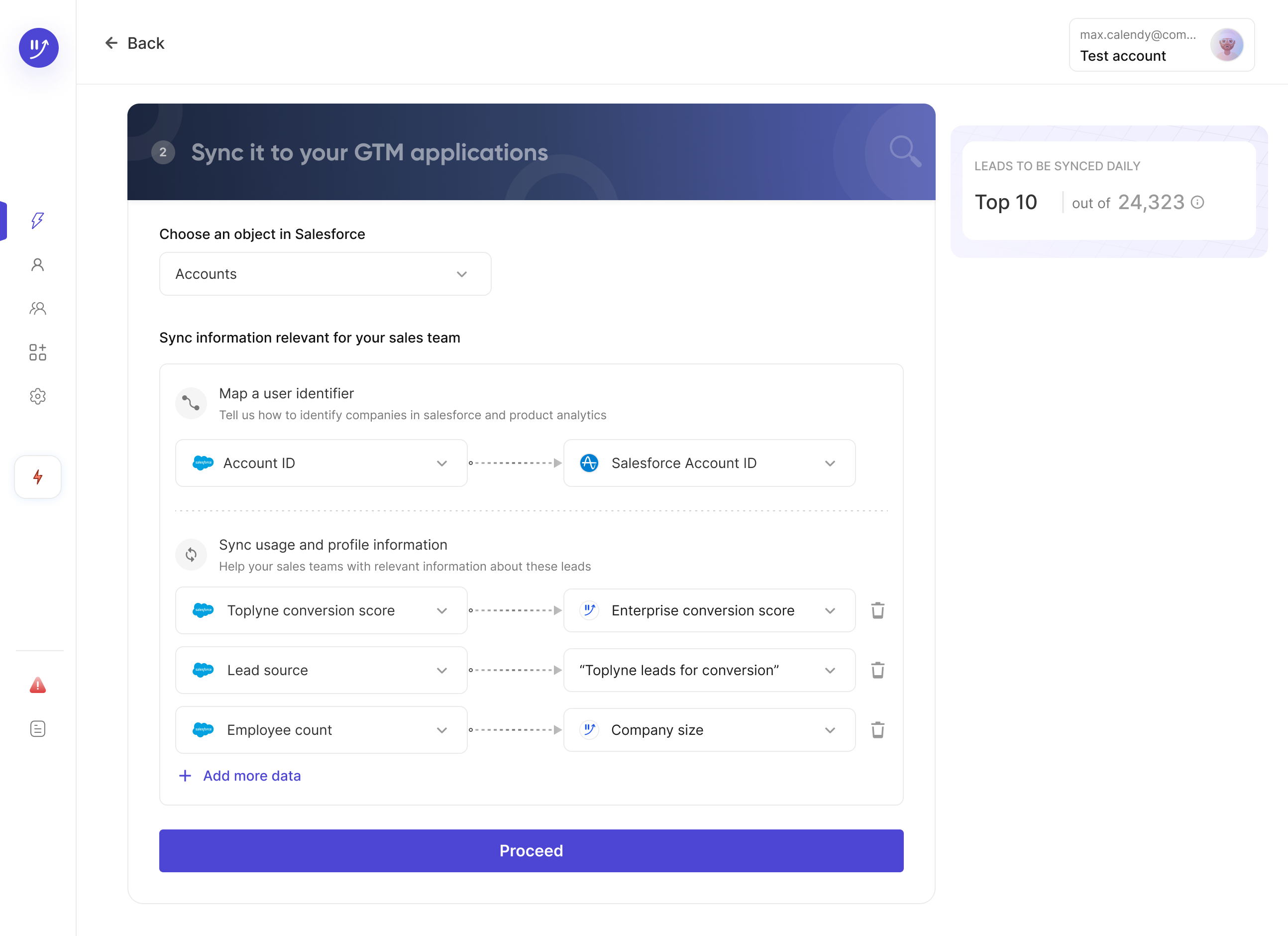Open the single user sidebar icon

[37, 265]
